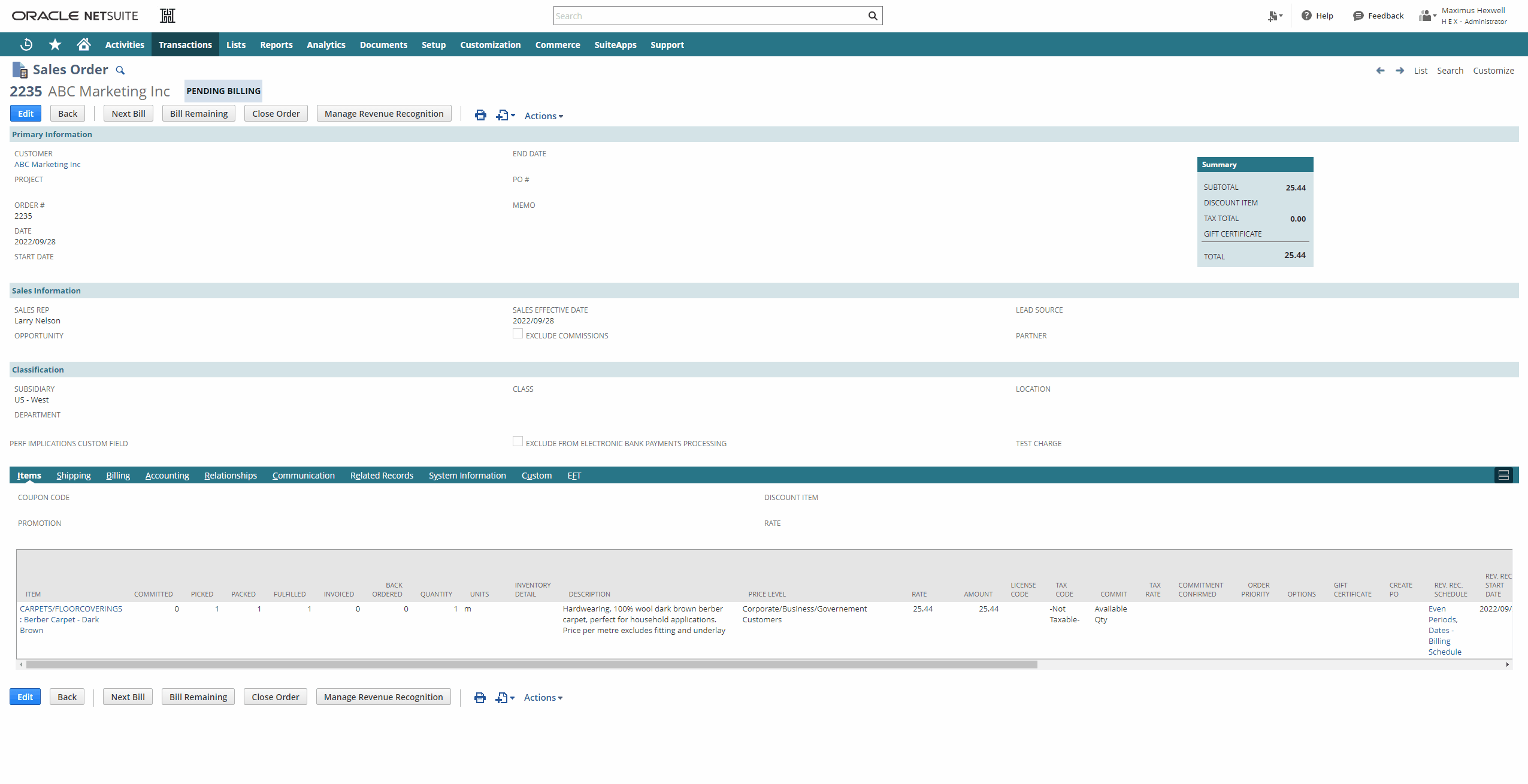The width and height of the screenshot is (1528, 784).
Task: Toggle Exclude From Electronic Bank Payments Processing
Action: tap(518, 441)
